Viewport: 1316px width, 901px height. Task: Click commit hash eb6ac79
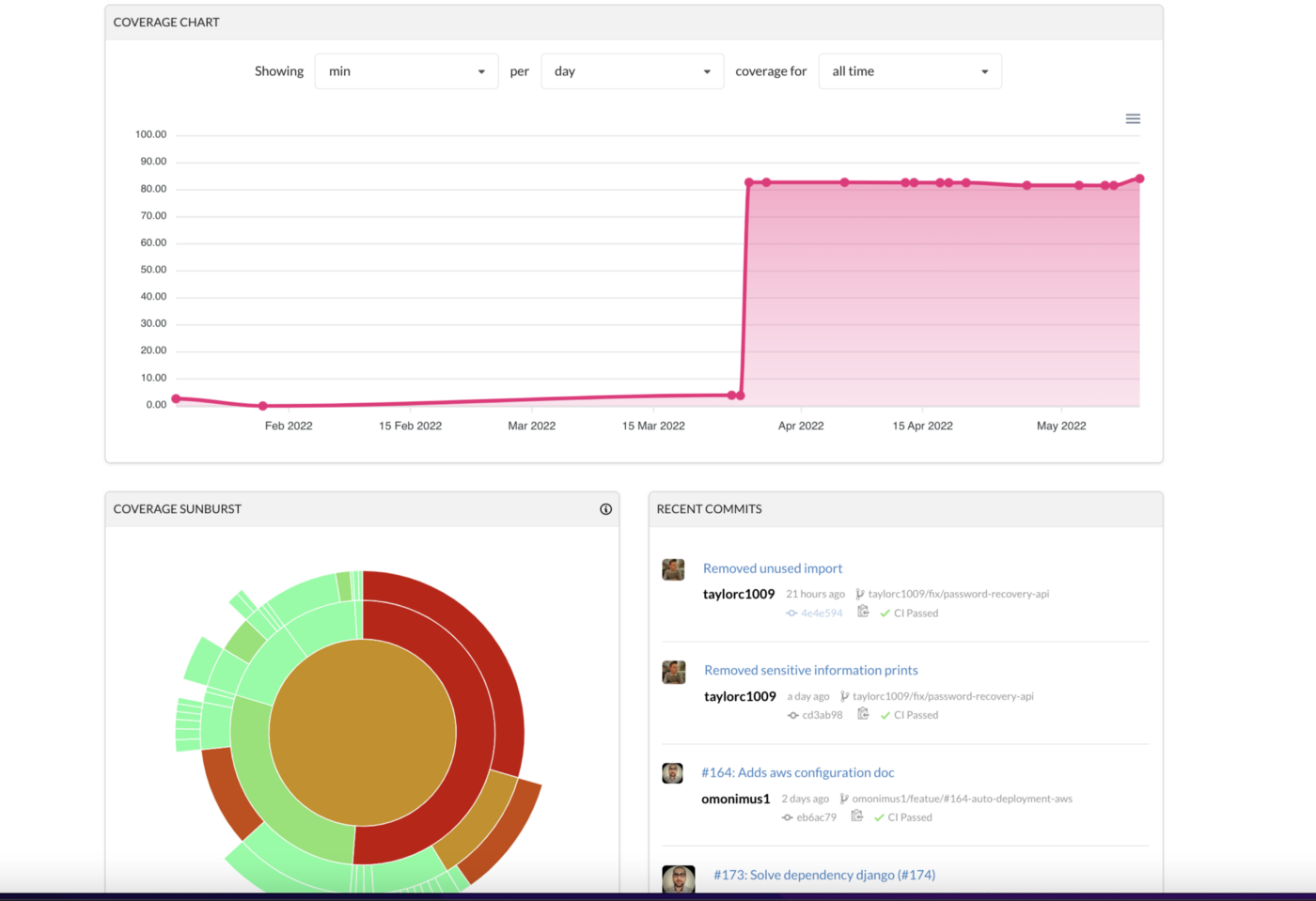816,817
